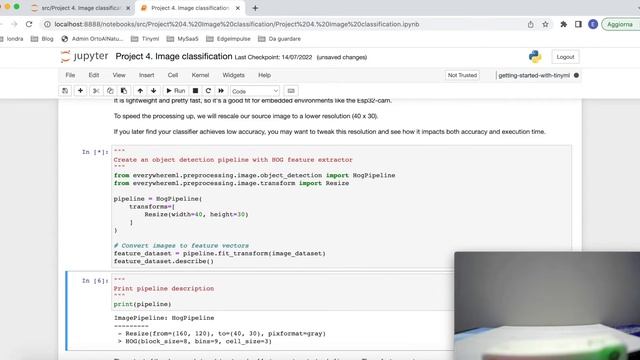Click the Python kernel logo

(x=535, y=56)
